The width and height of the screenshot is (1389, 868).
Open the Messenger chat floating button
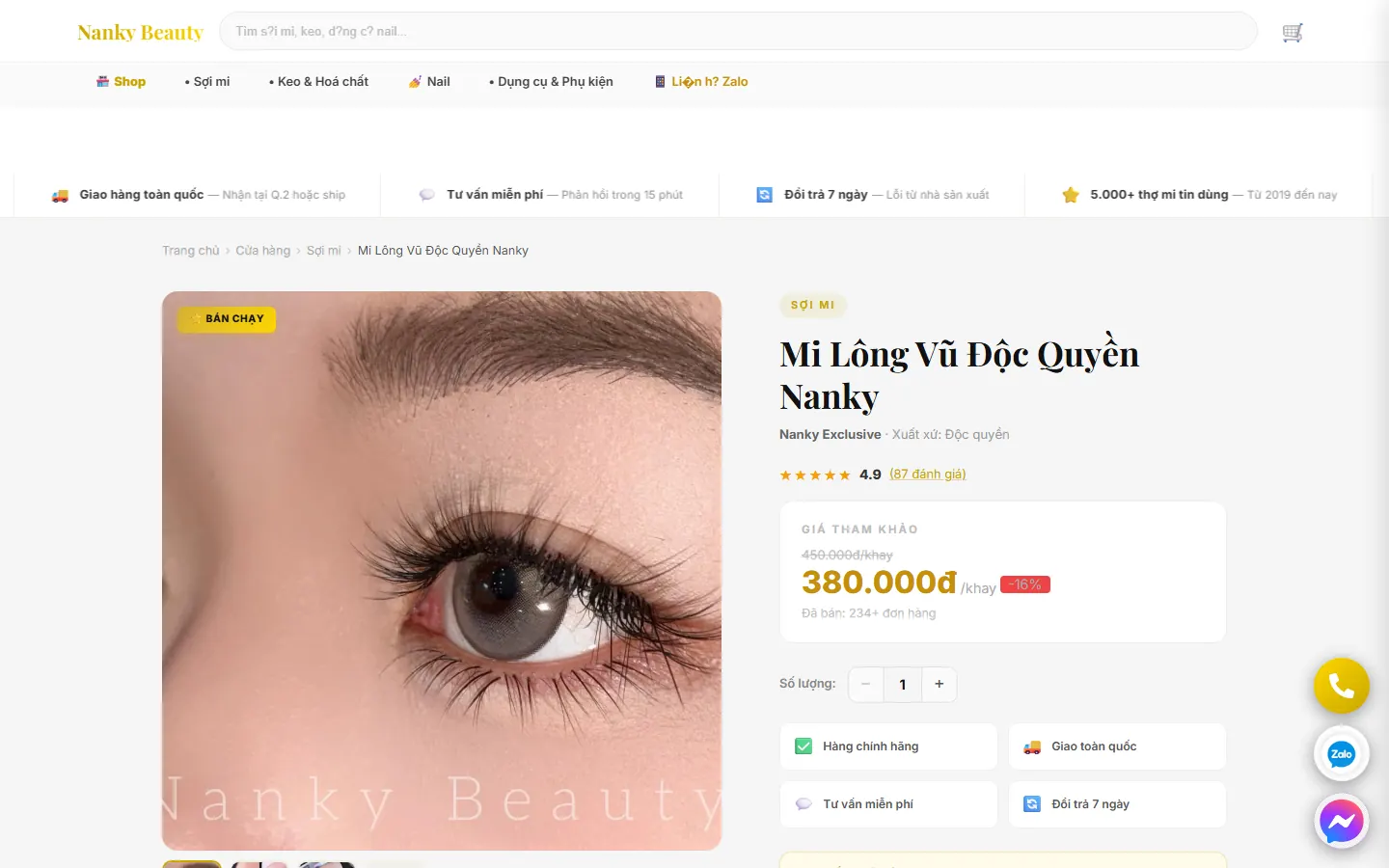(x=1341, y=822)
